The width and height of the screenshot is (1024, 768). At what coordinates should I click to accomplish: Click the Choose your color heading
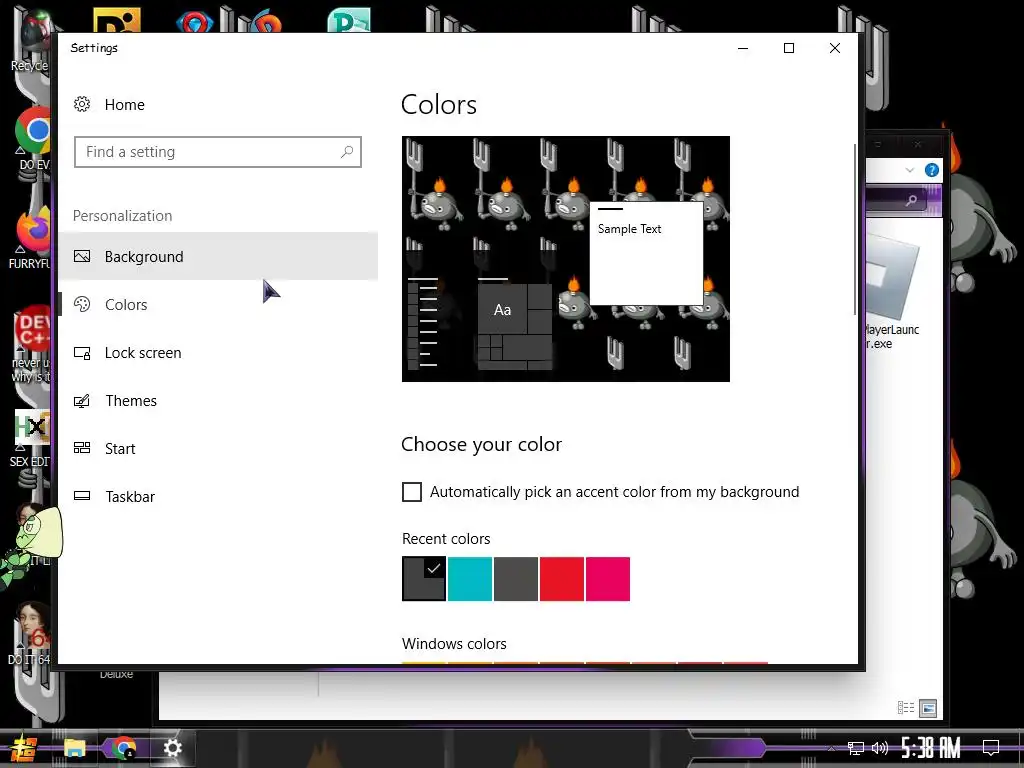481,444
